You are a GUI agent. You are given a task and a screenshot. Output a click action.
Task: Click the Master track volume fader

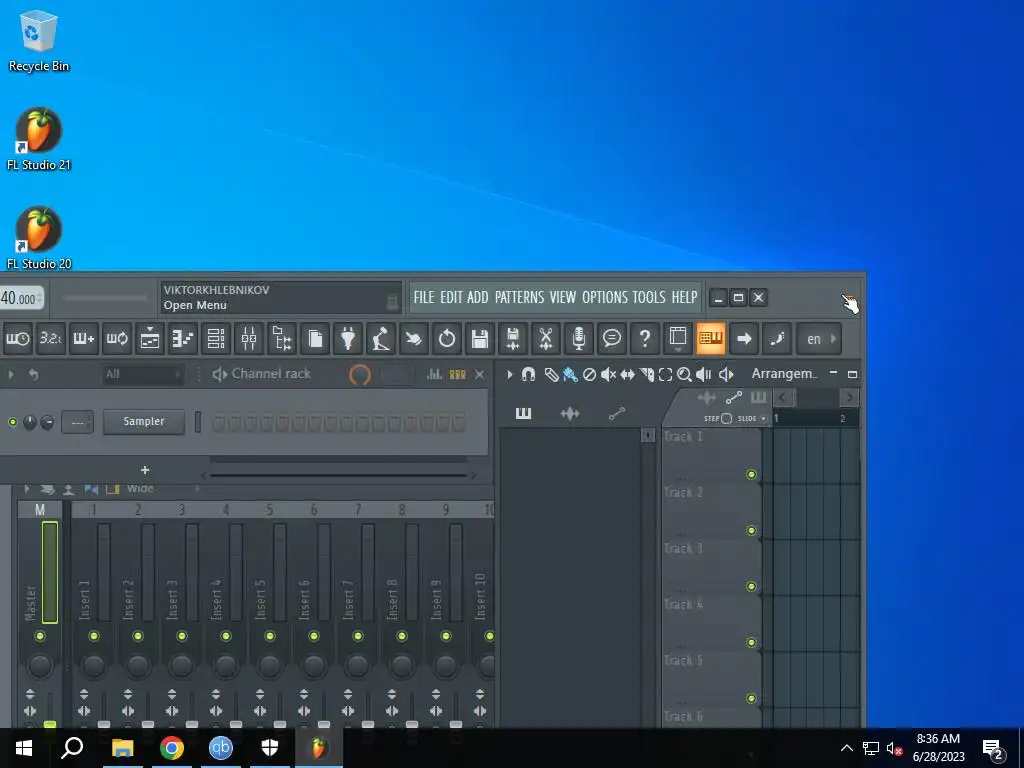[50, 725]
